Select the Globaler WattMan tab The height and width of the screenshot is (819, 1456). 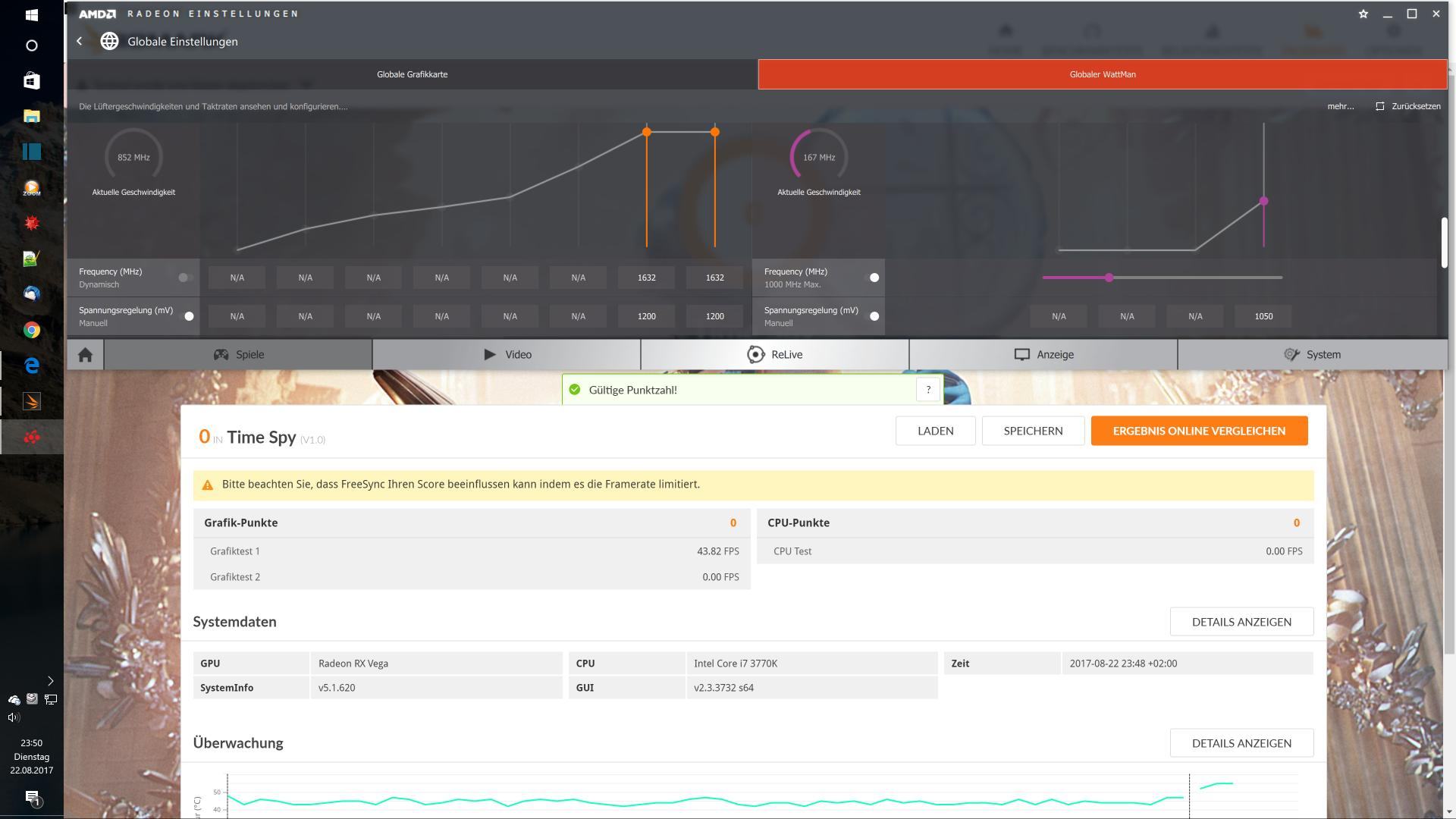(1103, 74)
